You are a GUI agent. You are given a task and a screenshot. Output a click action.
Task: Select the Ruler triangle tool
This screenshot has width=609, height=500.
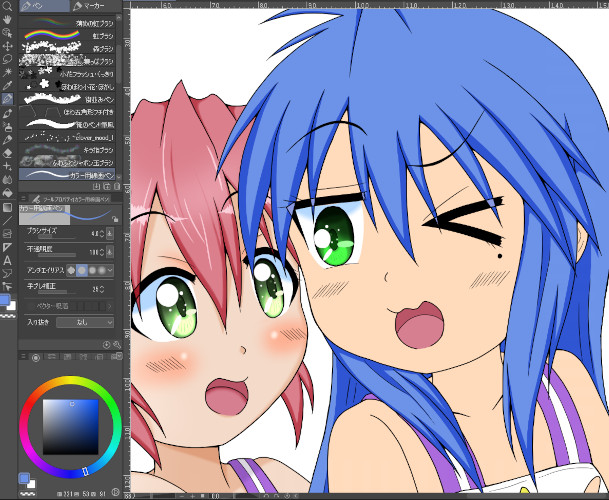7,247
